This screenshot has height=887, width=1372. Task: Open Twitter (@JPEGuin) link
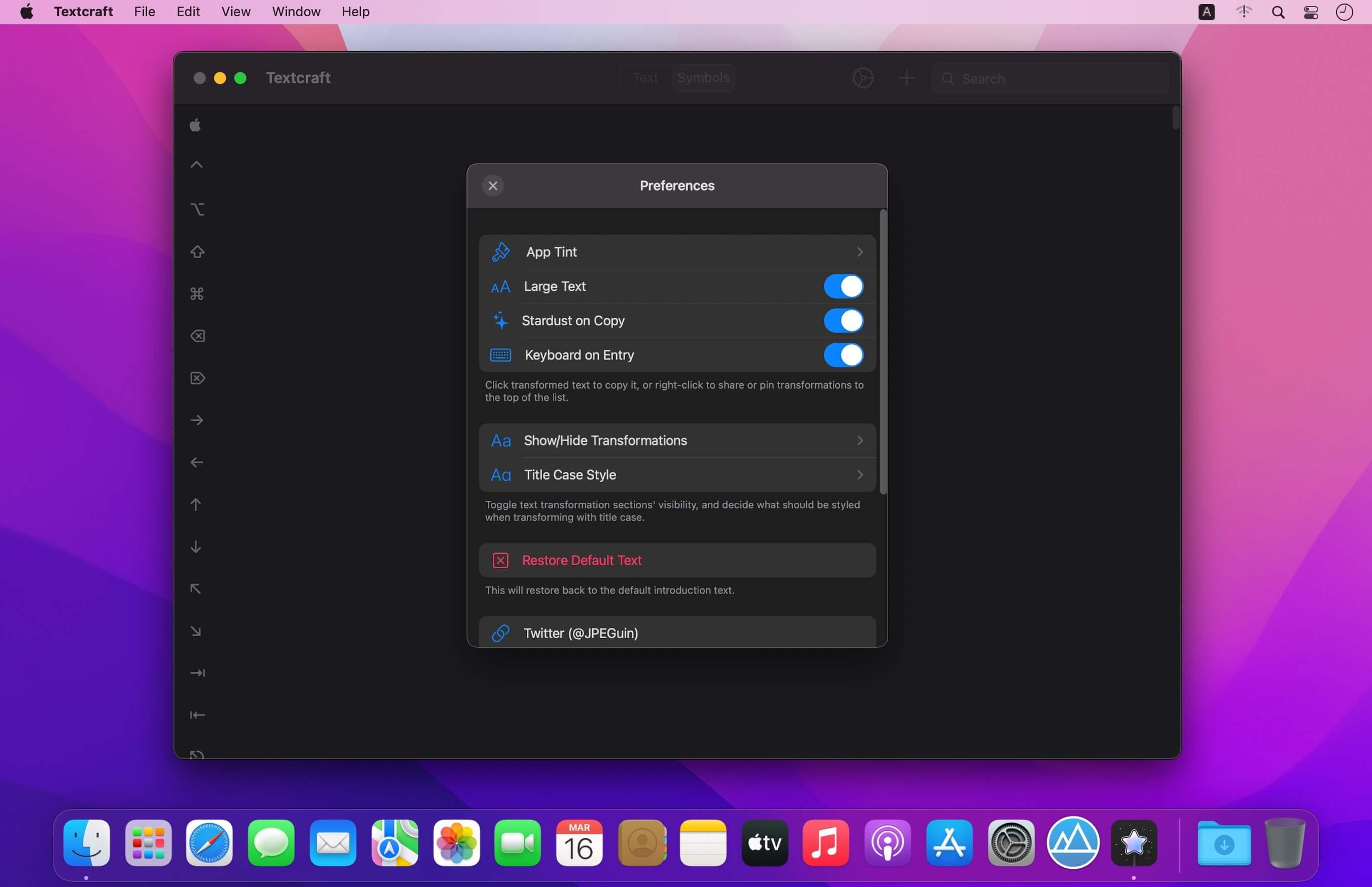click(677, 632)
